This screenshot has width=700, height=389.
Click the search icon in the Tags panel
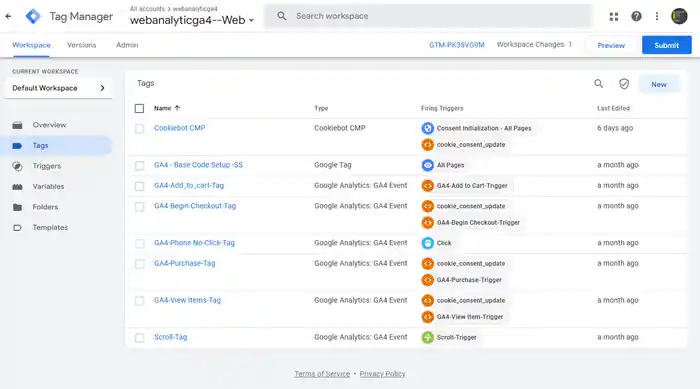599,84
